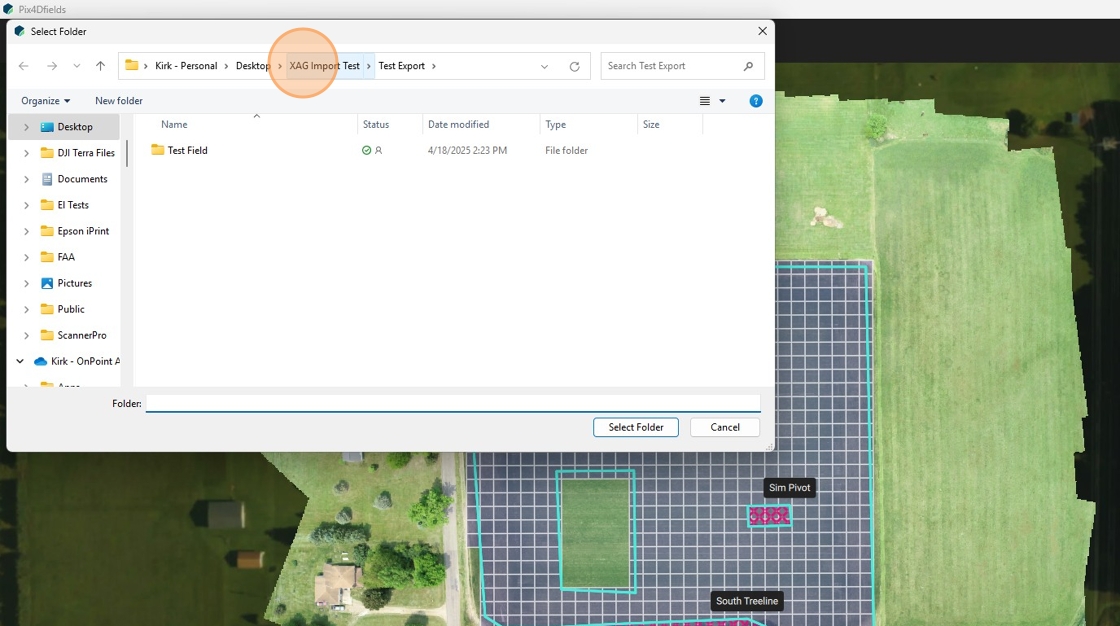Click navigation pane scrollbar
The height and width of the screenshot is (626, 1120).
(x=127, y=153)
